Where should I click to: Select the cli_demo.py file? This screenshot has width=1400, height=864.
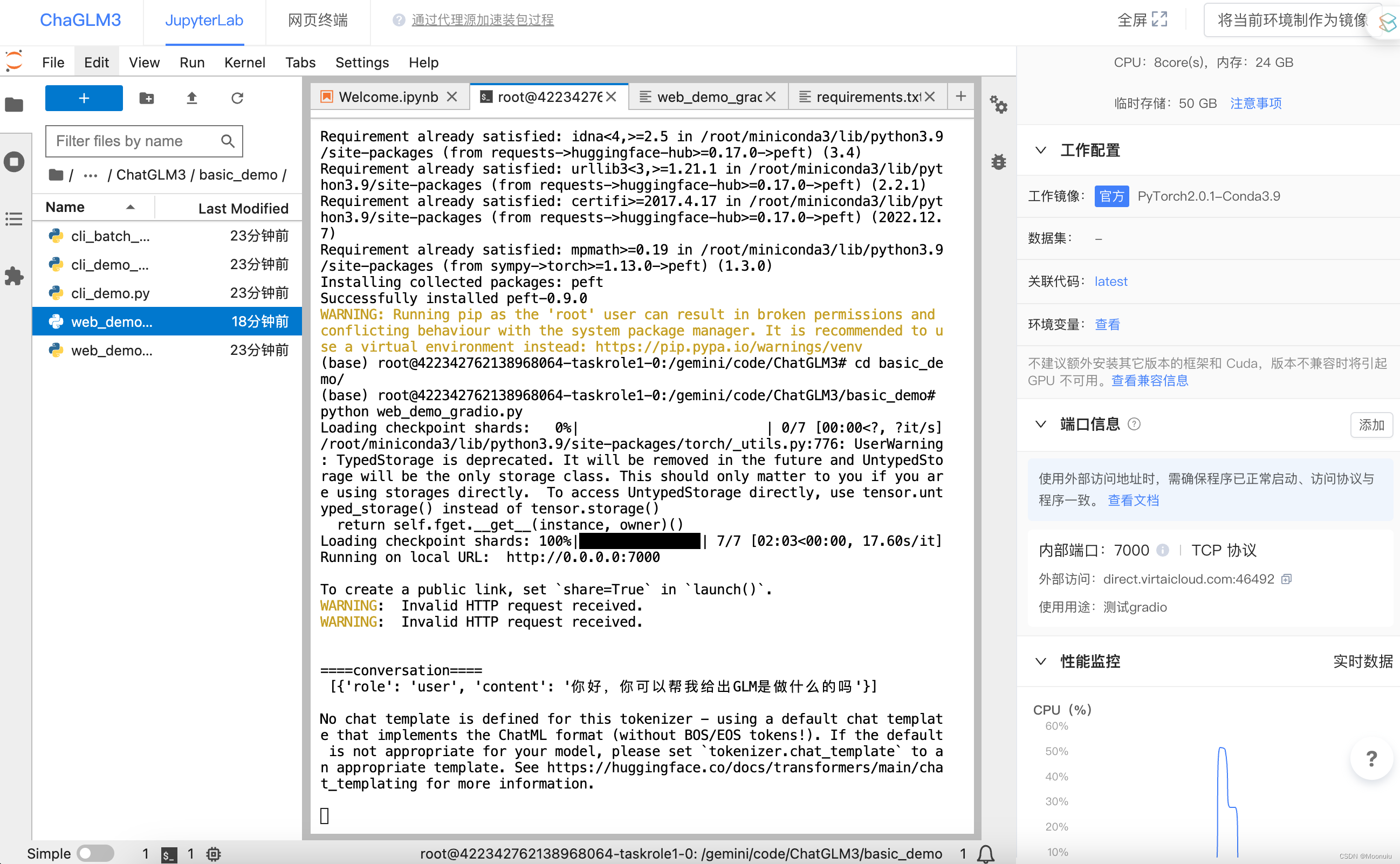[x=167, y=293]
